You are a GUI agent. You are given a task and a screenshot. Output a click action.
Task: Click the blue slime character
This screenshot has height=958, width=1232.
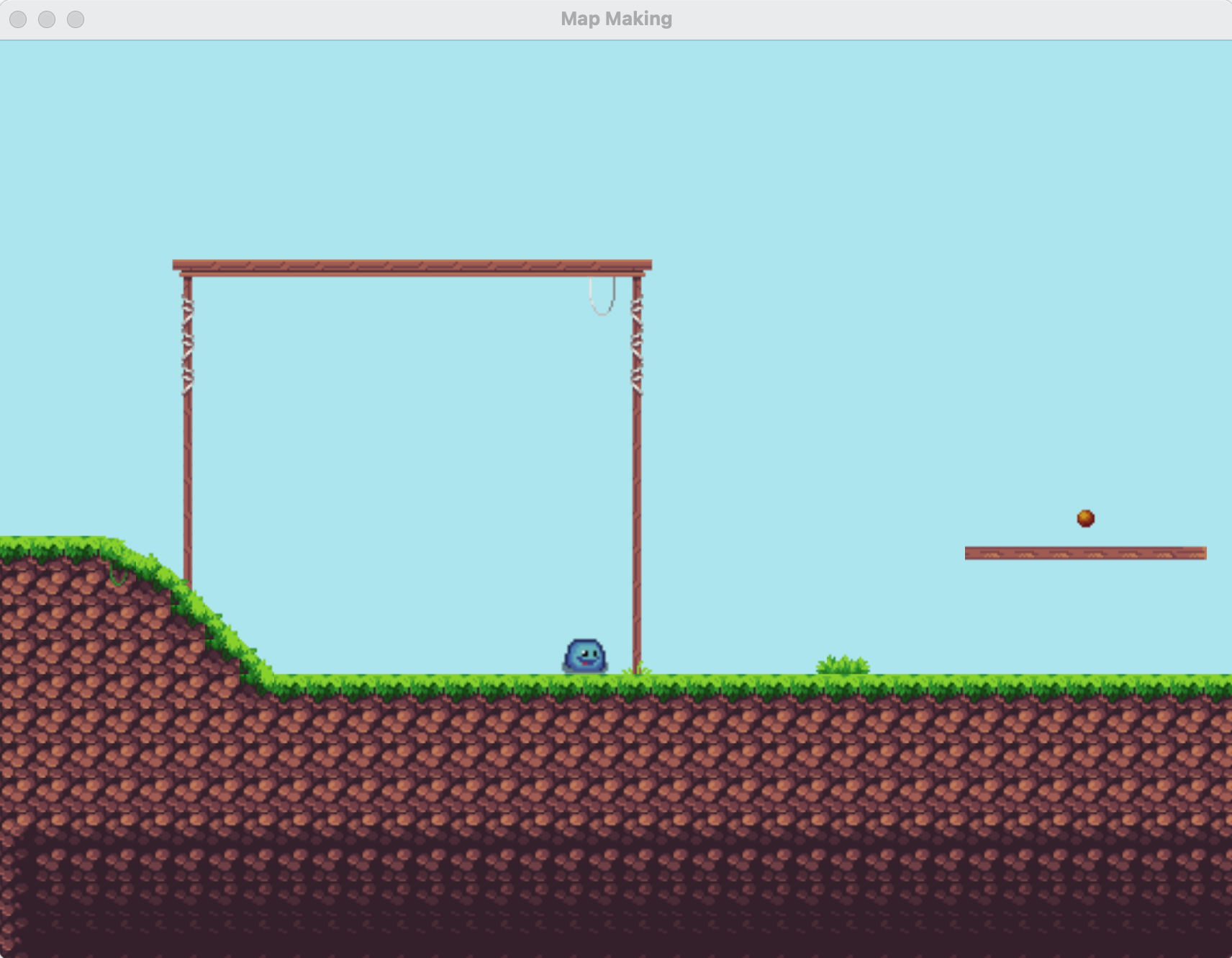pos(585,656)
